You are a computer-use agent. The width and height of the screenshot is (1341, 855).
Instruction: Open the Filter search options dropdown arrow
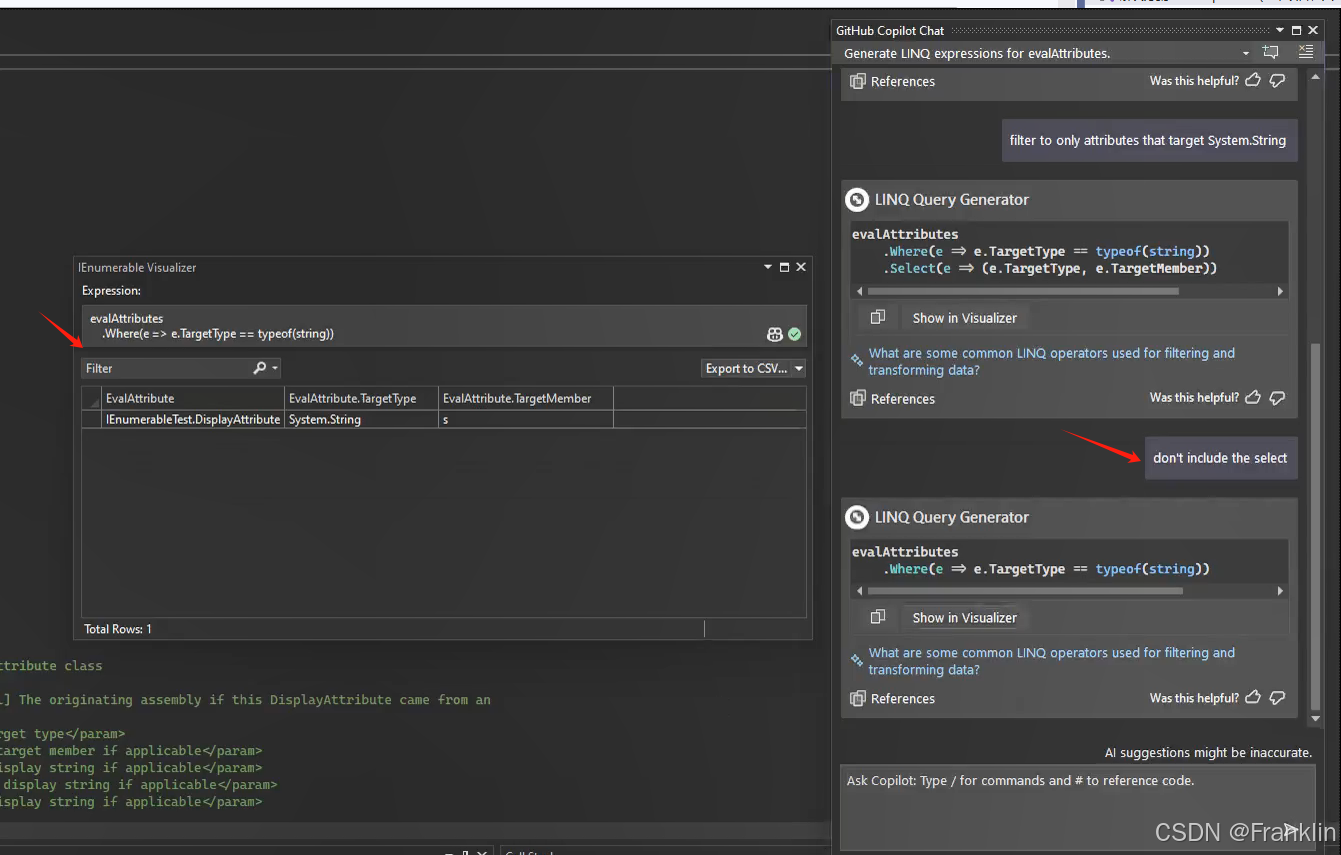[x=275, y=369]
